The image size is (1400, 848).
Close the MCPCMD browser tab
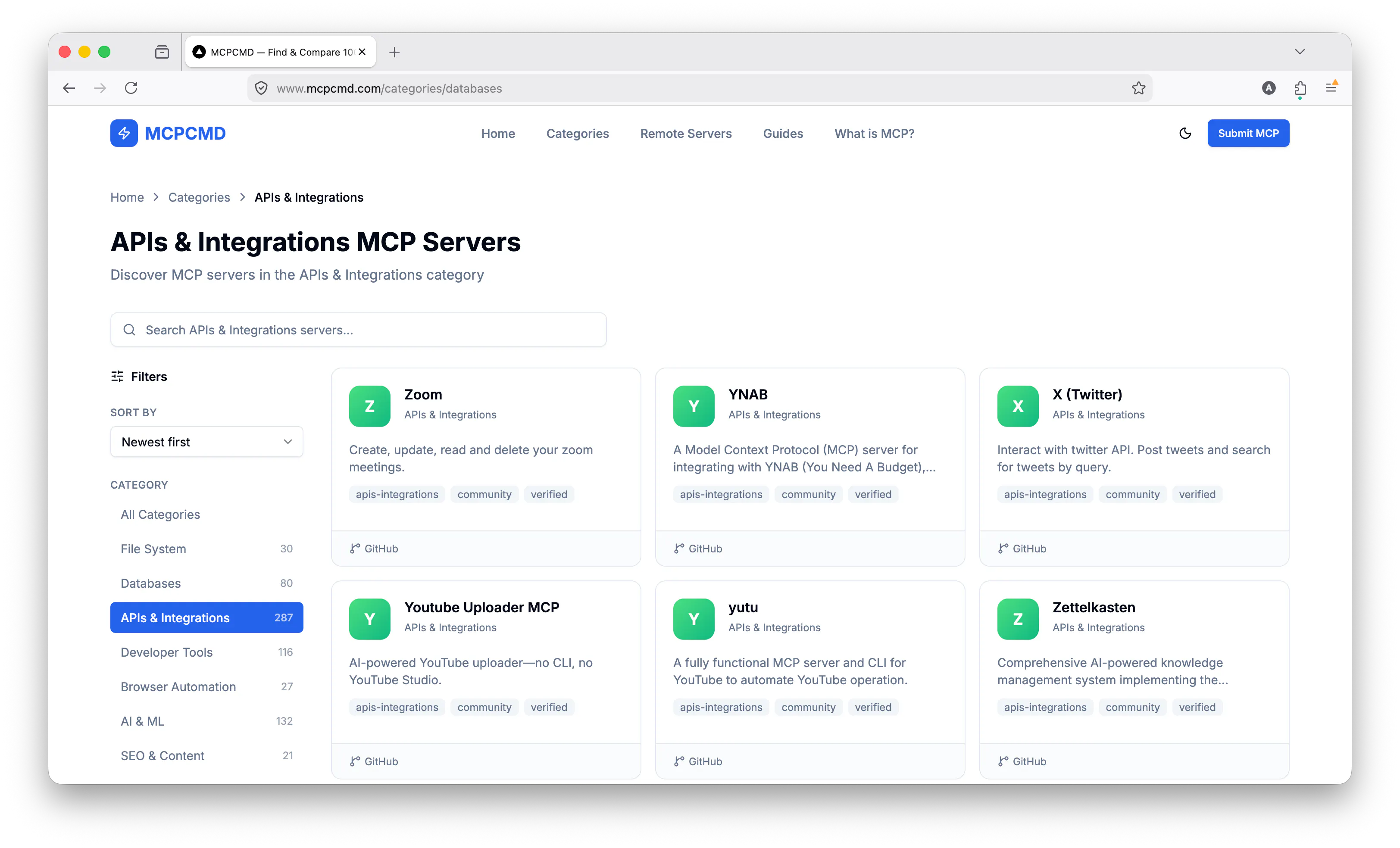coord(362,52)
